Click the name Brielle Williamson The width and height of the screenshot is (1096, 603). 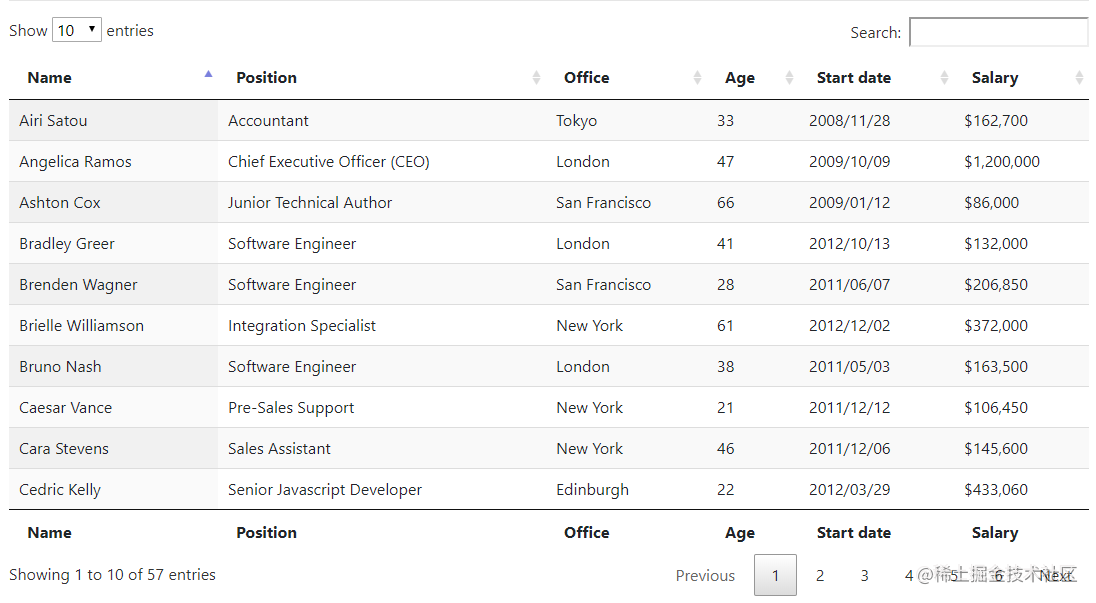click(x=82, y=326)
